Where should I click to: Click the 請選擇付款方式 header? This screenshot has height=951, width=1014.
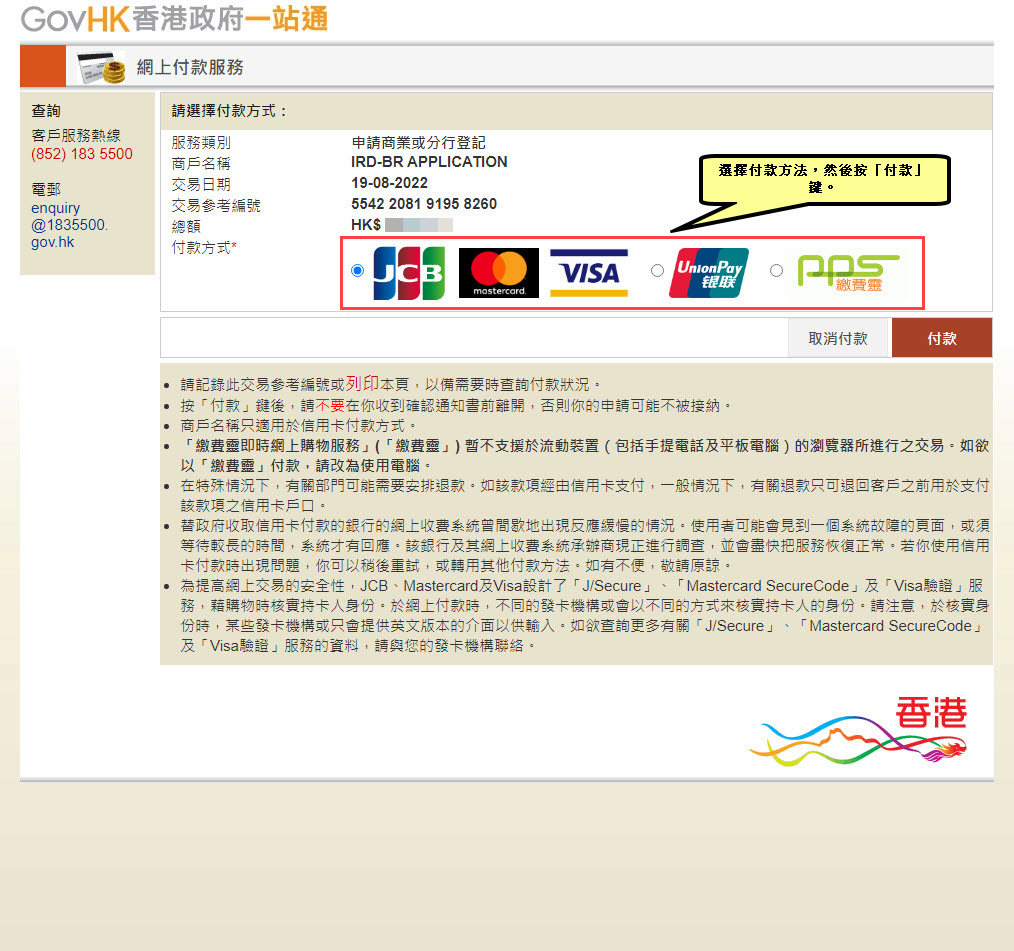click(230, 111)
